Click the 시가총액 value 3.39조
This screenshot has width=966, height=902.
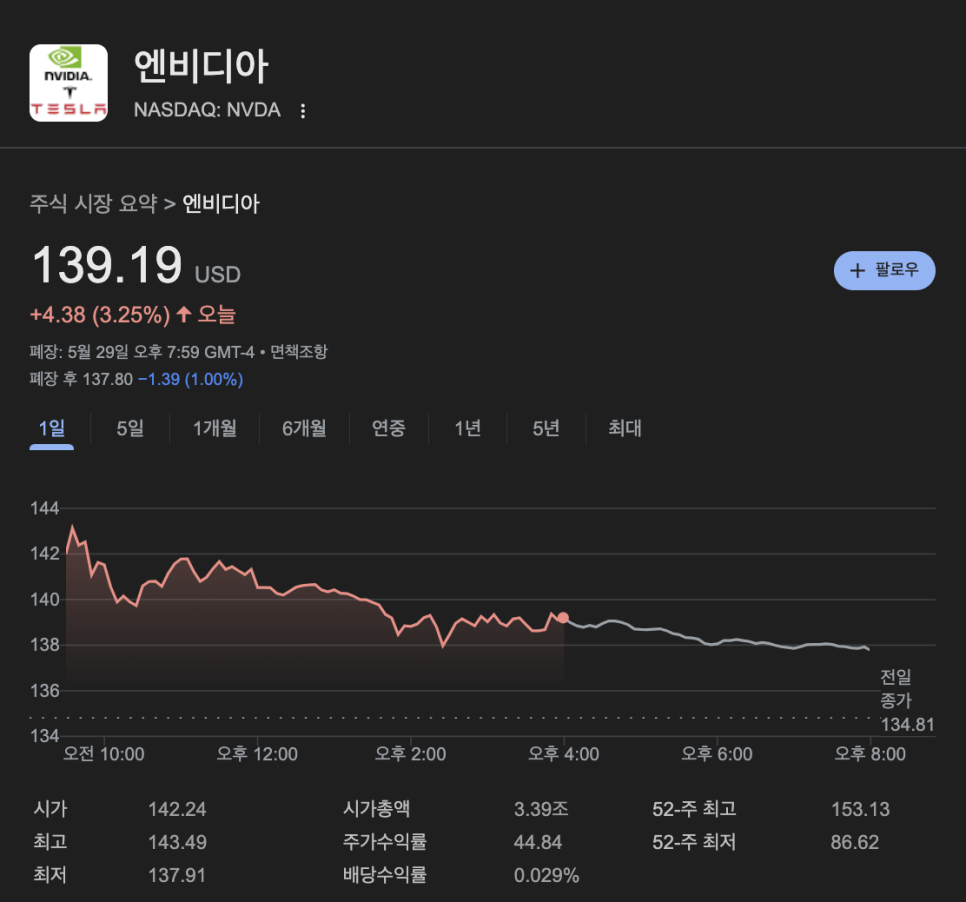[541, 809]
